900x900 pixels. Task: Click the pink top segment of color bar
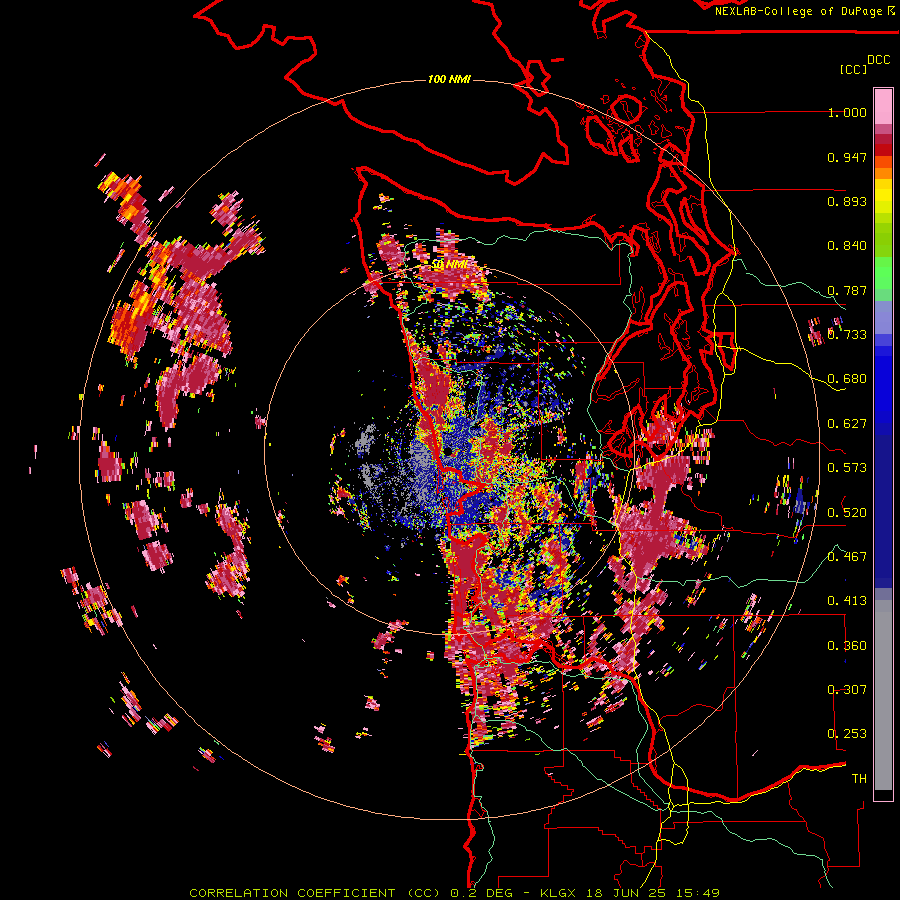point(883,106)
